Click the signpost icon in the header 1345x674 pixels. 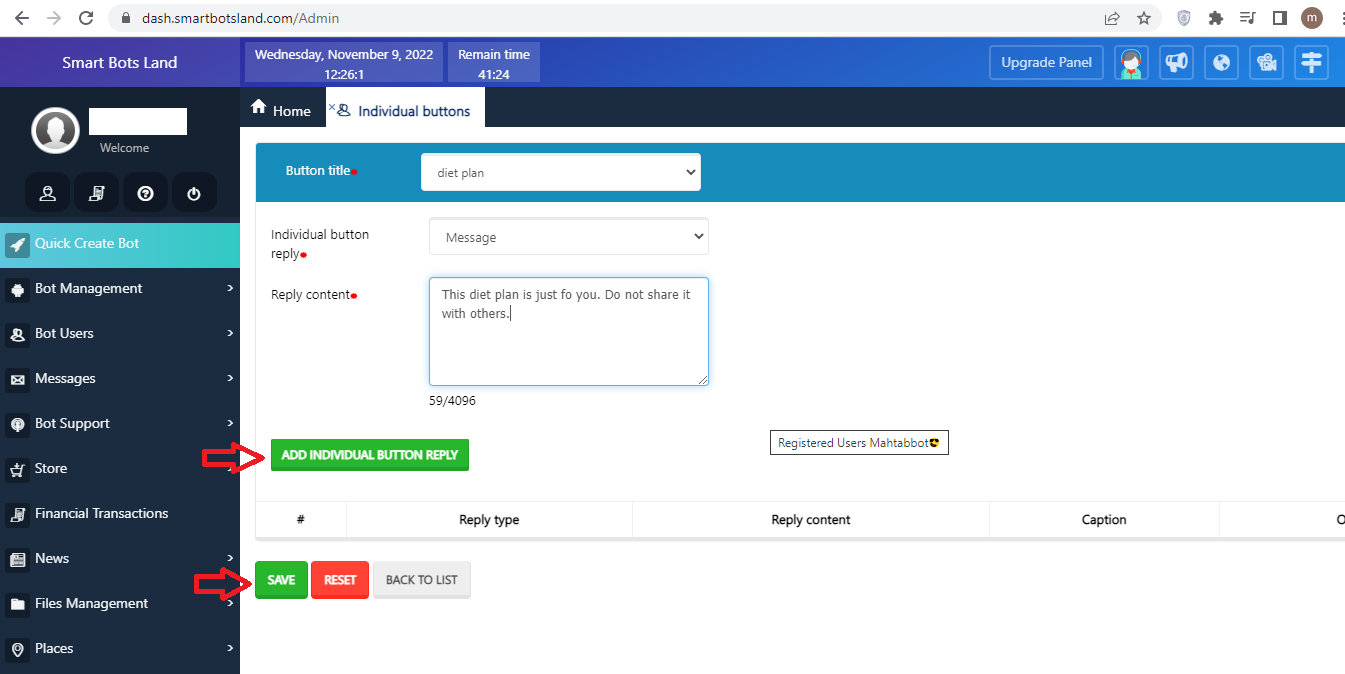coord(1312,62)
